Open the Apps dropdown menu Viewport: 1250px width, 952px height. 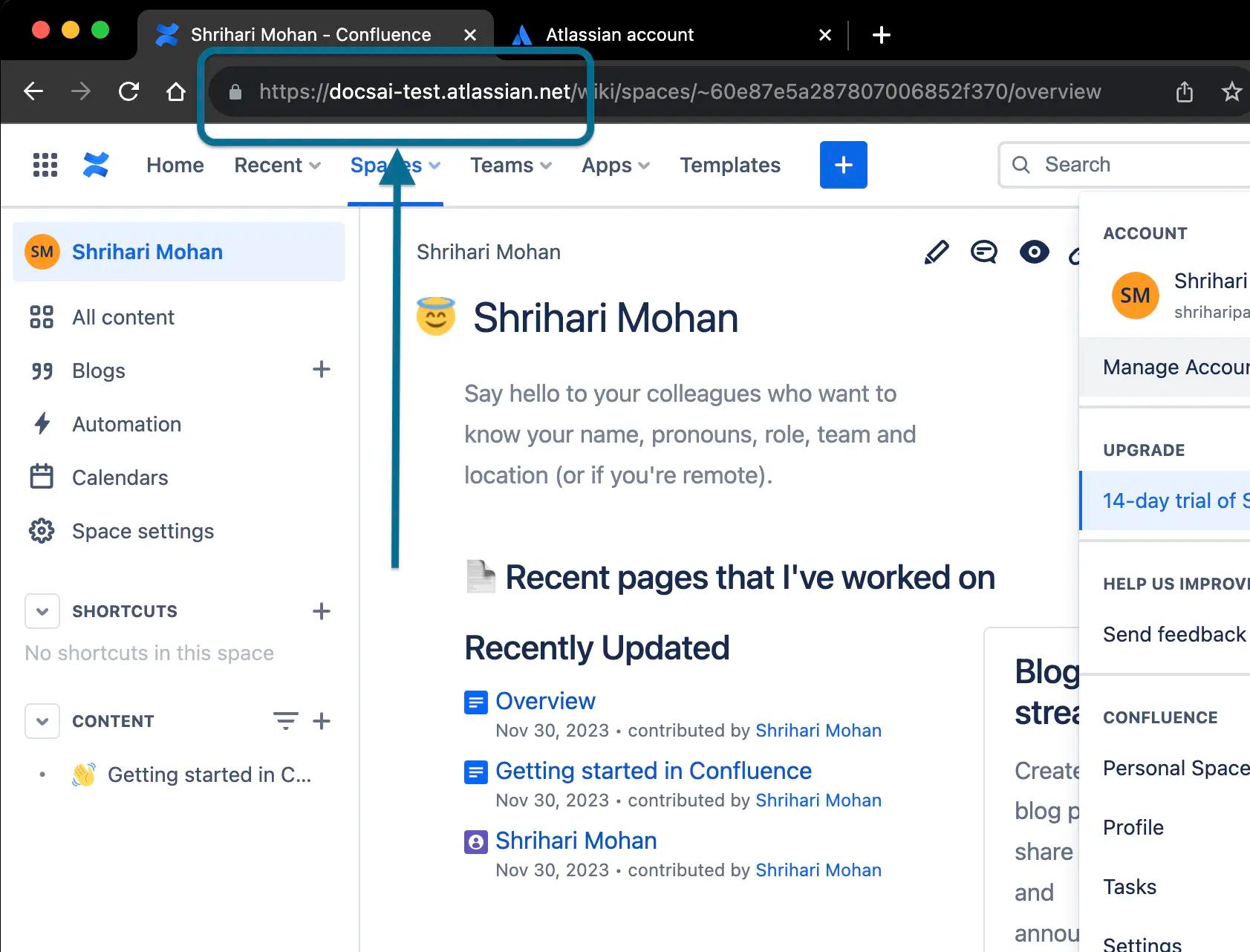(x=615, y=165)
